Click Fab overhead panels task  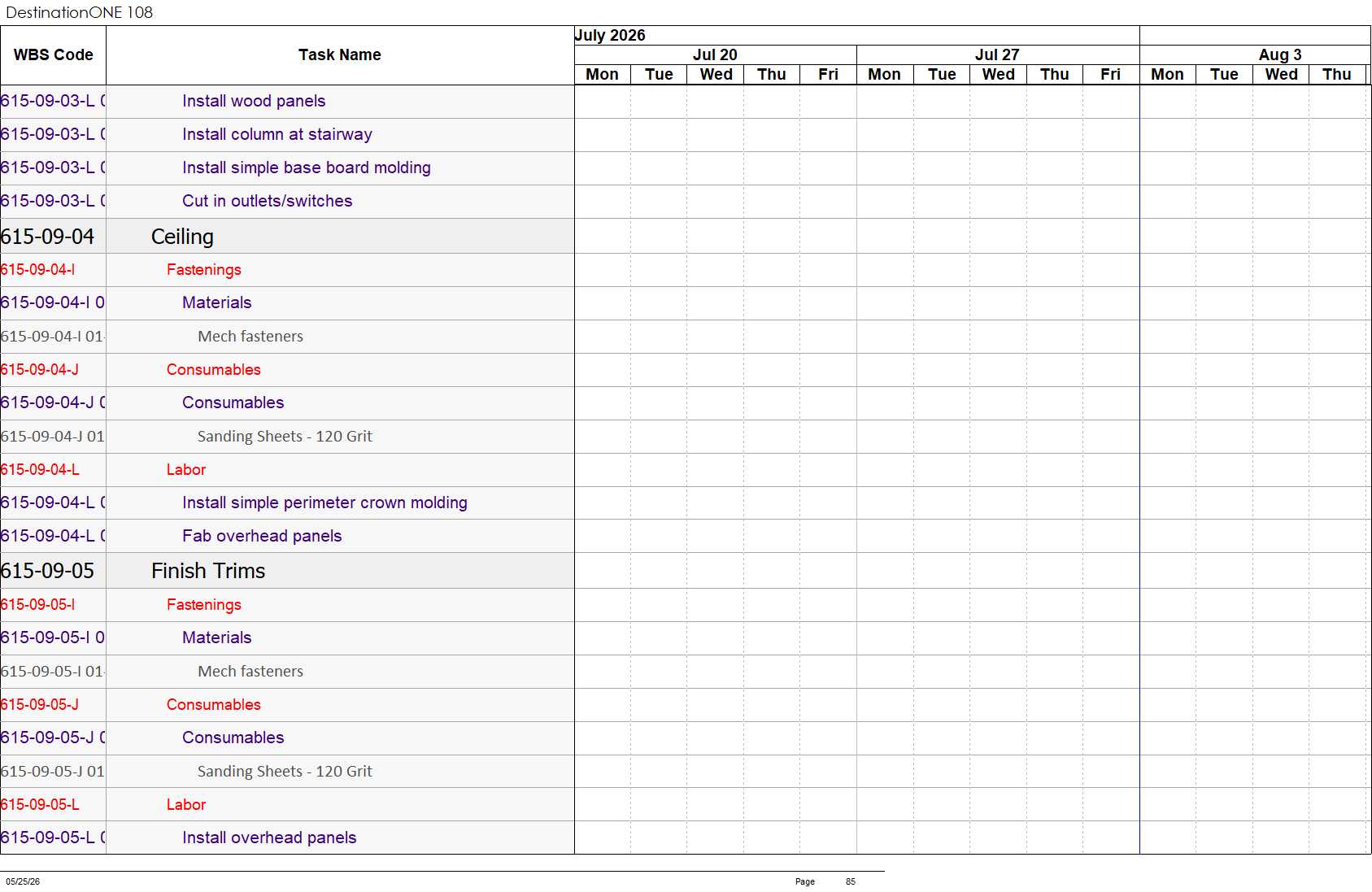[262, 536]
